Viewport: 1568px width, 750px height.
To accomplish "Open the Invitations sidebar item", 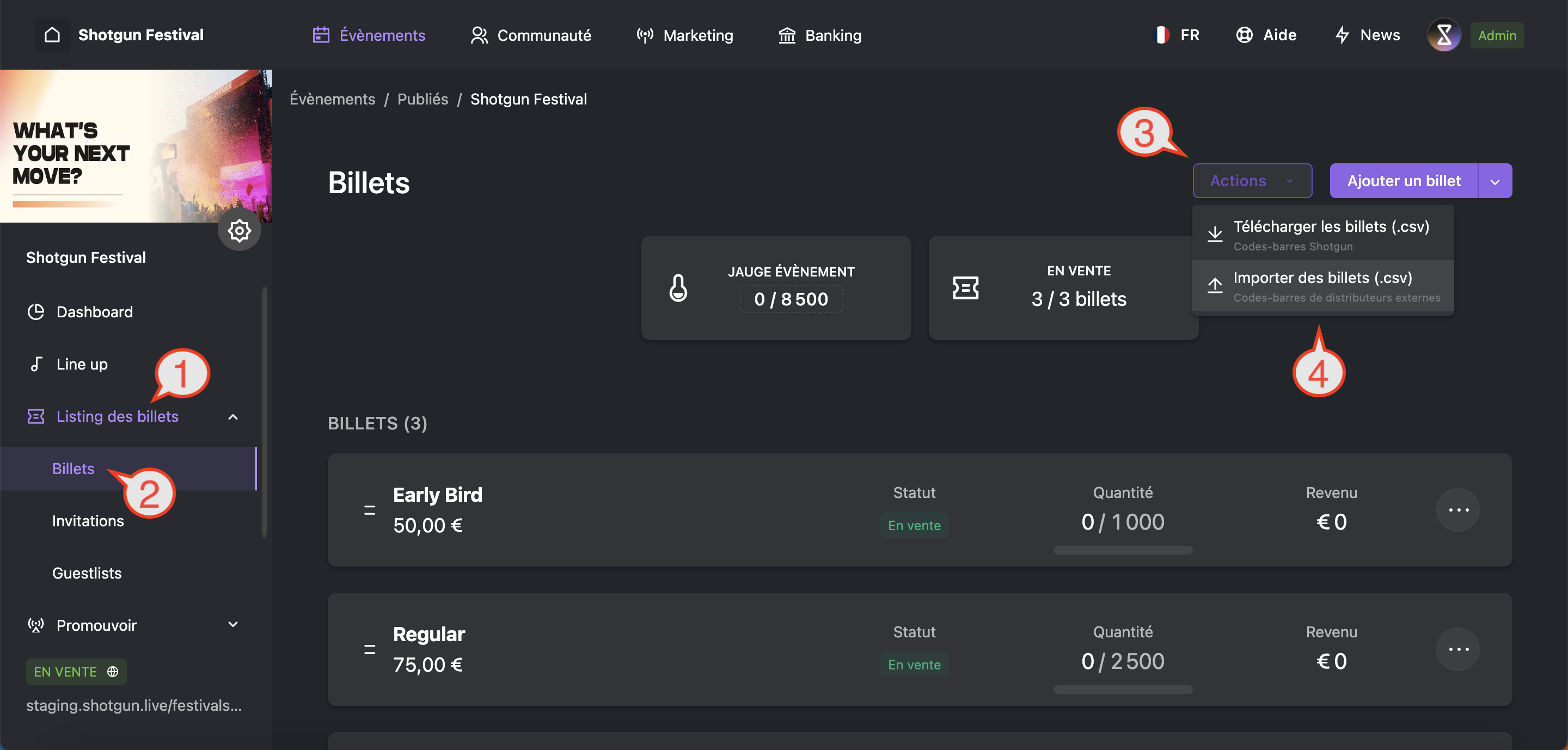I will coord(88,521).
